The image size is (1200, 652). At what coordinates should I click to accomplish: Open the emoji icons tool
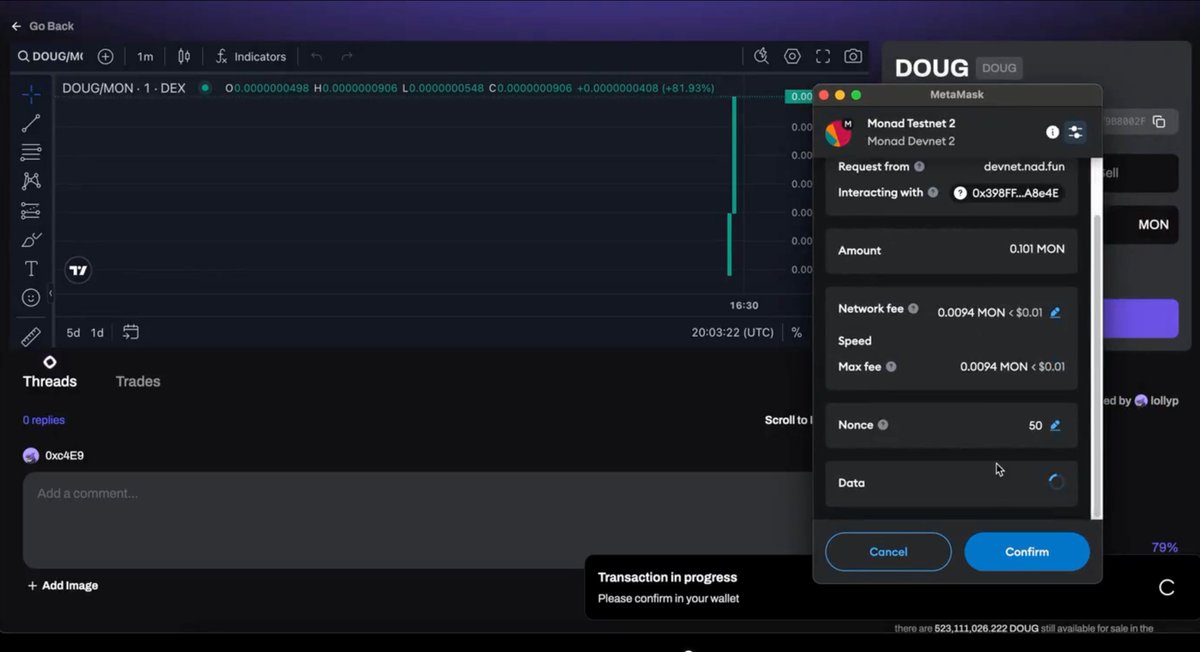[31, 298]
